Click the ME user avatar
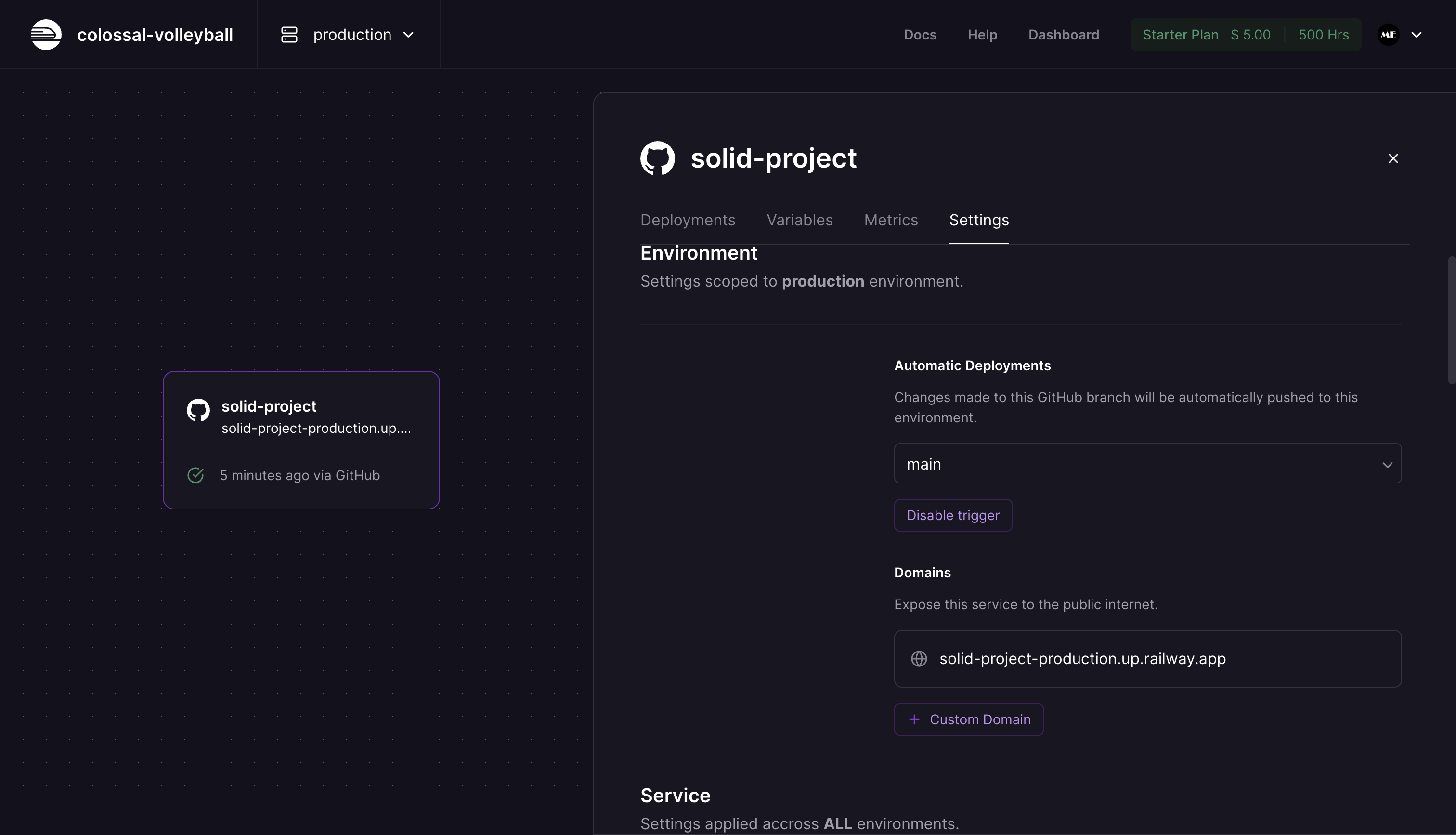Screen dimensions: 1456x835 tap(1389, 34)
